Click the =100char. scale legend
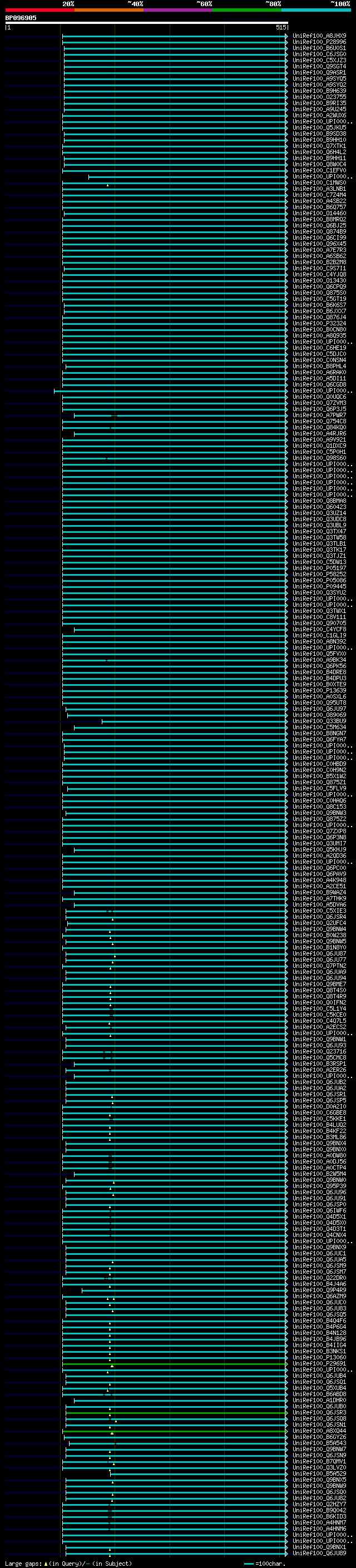 pyautogui.click(x=265, y=1564)
